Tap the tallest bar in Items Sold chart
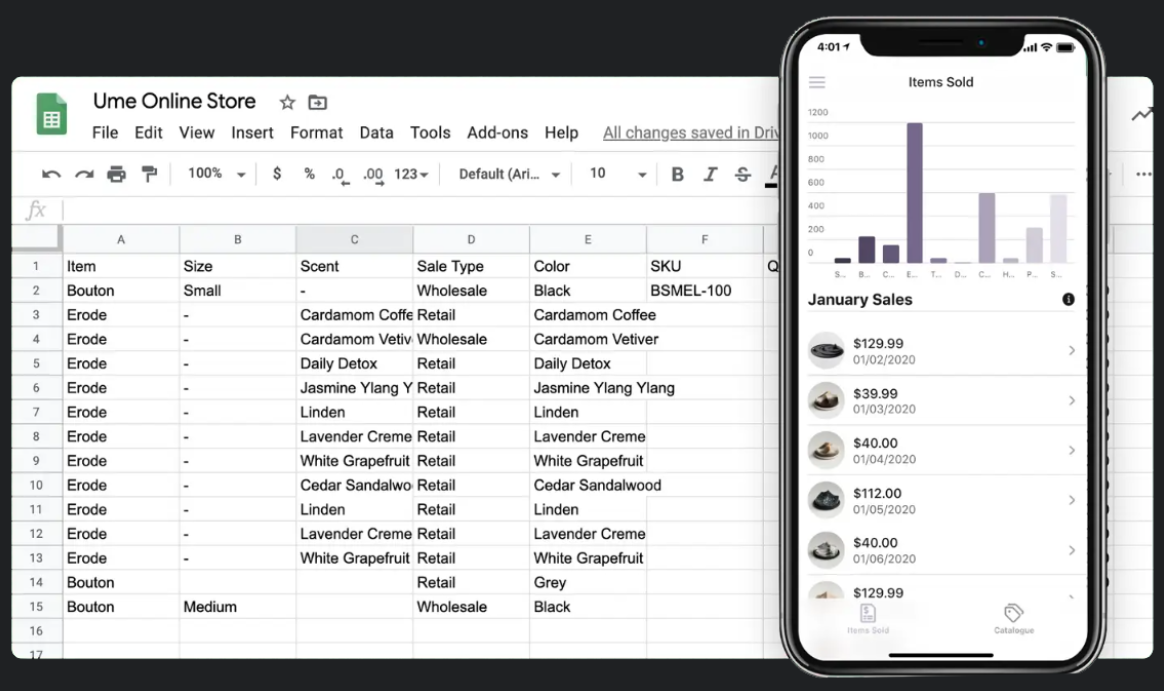Screen dimensions: 1164x691 [915, 193]
